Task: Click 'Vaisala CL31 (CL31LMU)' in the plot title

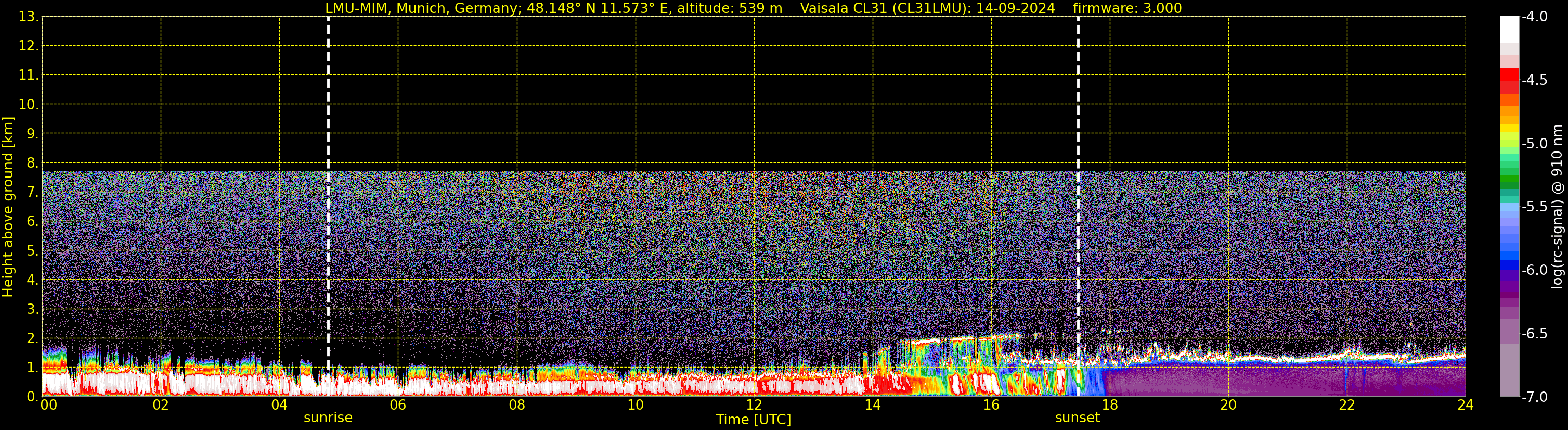Action: [x=886, y=8]
